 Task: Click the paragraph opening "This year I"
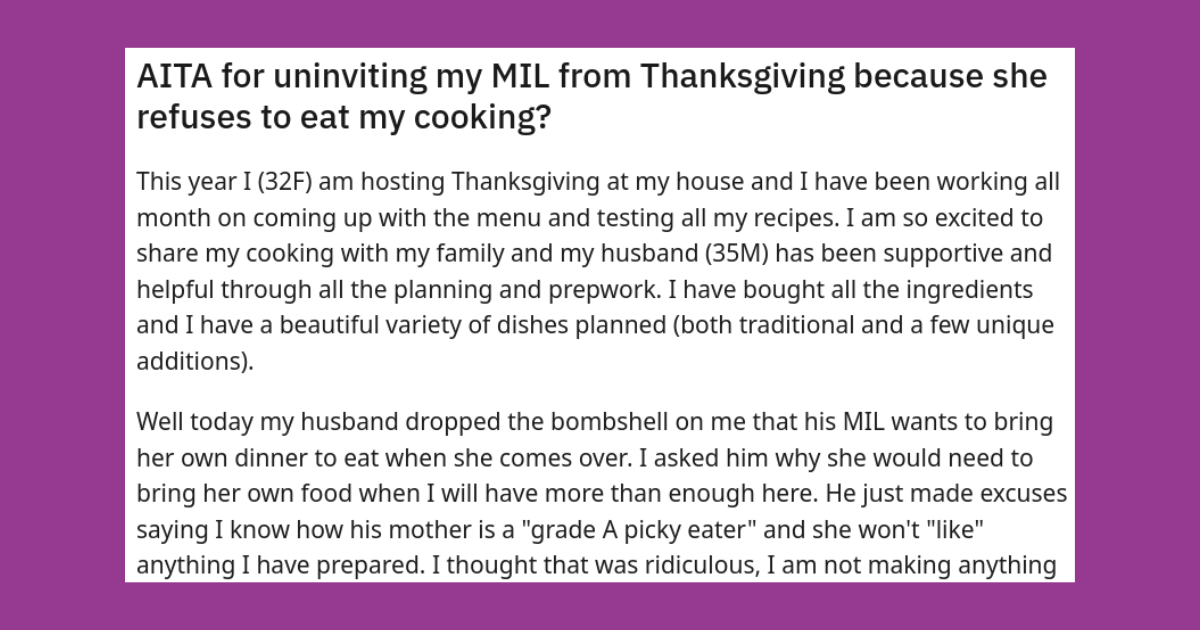(598, 273)
